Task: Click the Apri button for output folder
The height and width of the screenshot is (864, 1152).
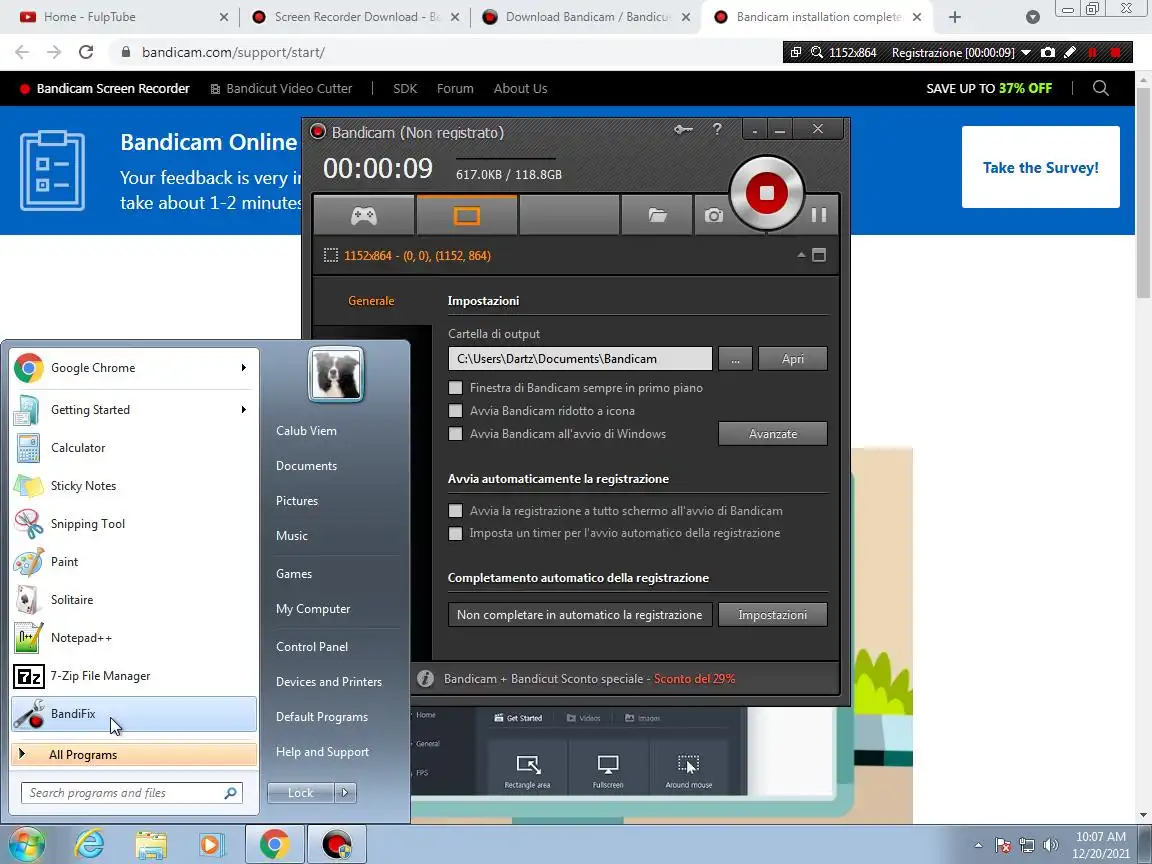Action: [x=793, y=359]
